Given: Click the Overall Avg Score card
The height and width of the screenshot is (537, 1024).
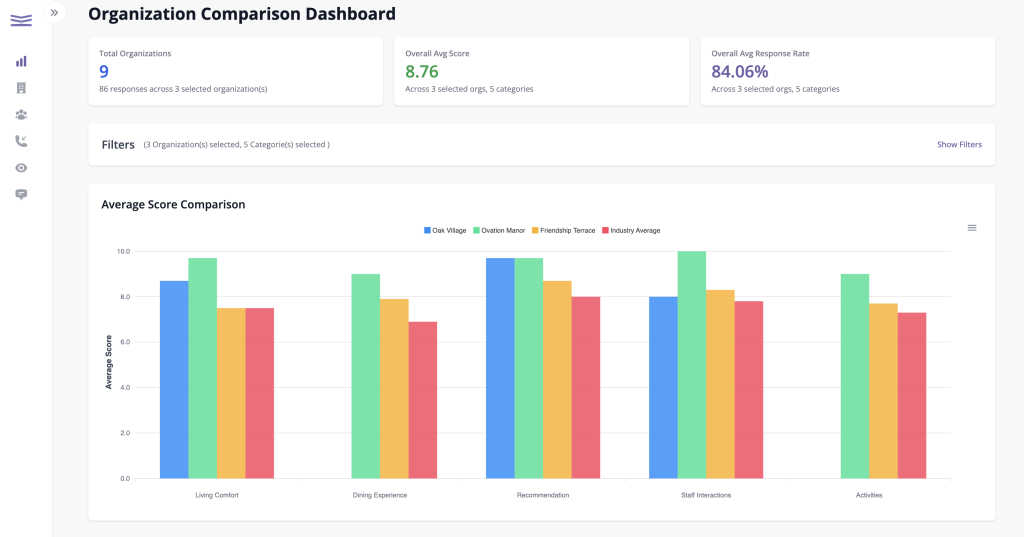Looking at the screenshot, I should pos(541,71).
